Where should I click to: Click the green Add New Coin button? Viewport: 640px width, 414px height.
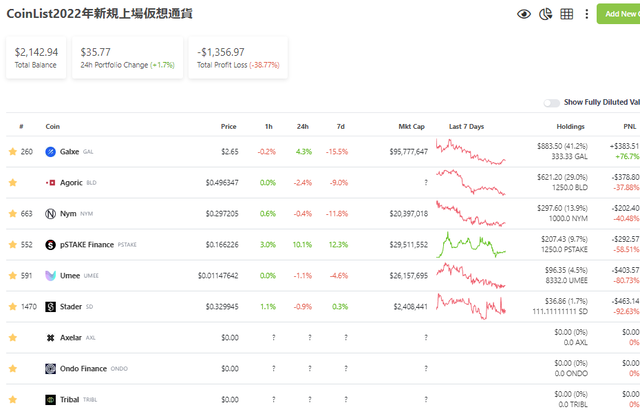618,14
